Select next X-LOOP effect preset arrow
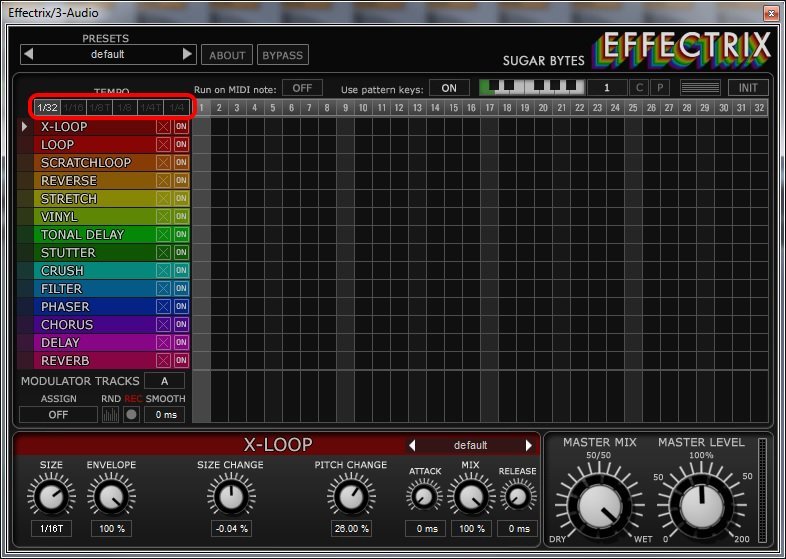Viewport: 786px width, 559px height. pos(529,445)
